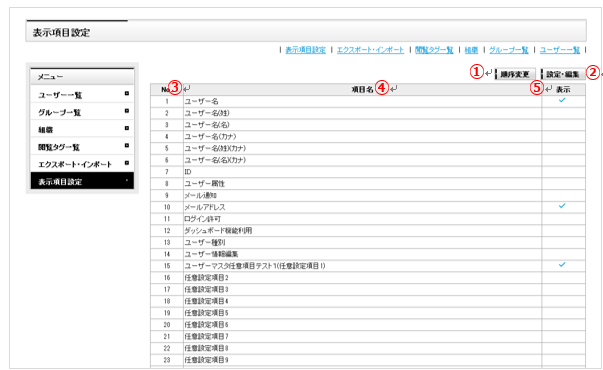Open the グループ一覧 top navigation link
The width and height of the screenshot is (603, 370).
click(508, 50)
